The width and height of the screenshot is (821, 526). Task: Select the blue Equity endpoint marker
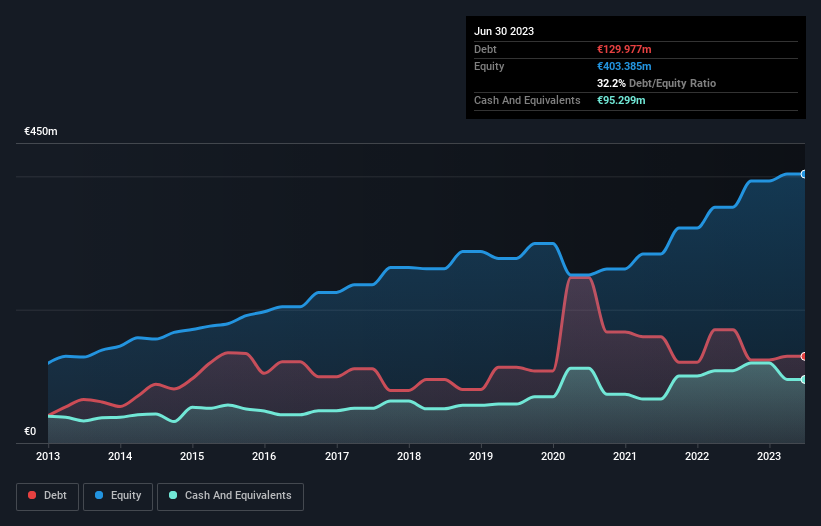coord(804,174)
